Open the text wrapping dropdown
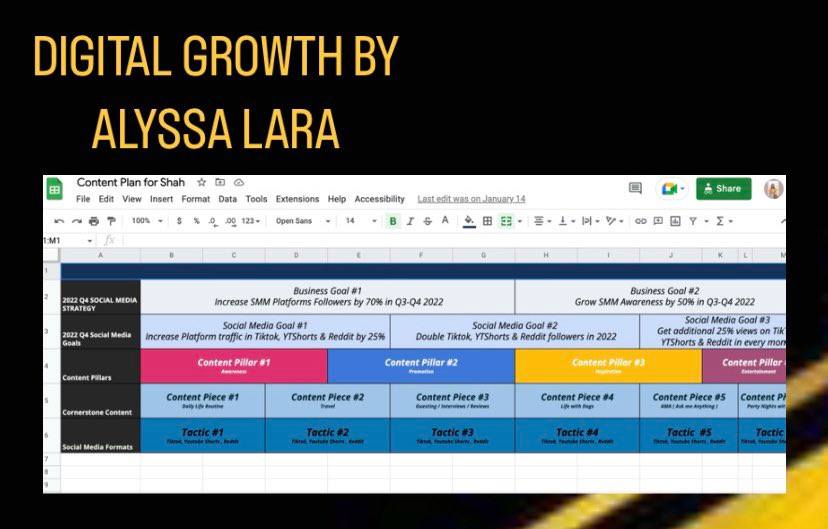 (590, 221)
